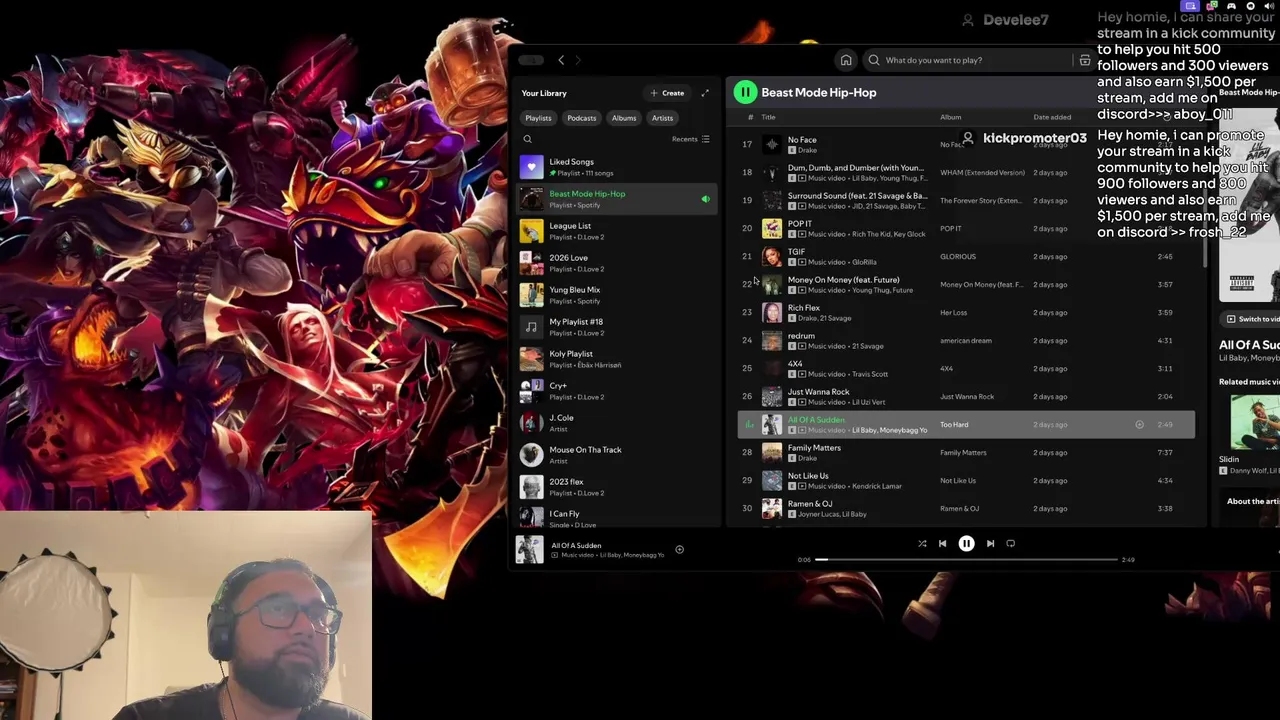Open 2023 flex playlist

[616, 487]
